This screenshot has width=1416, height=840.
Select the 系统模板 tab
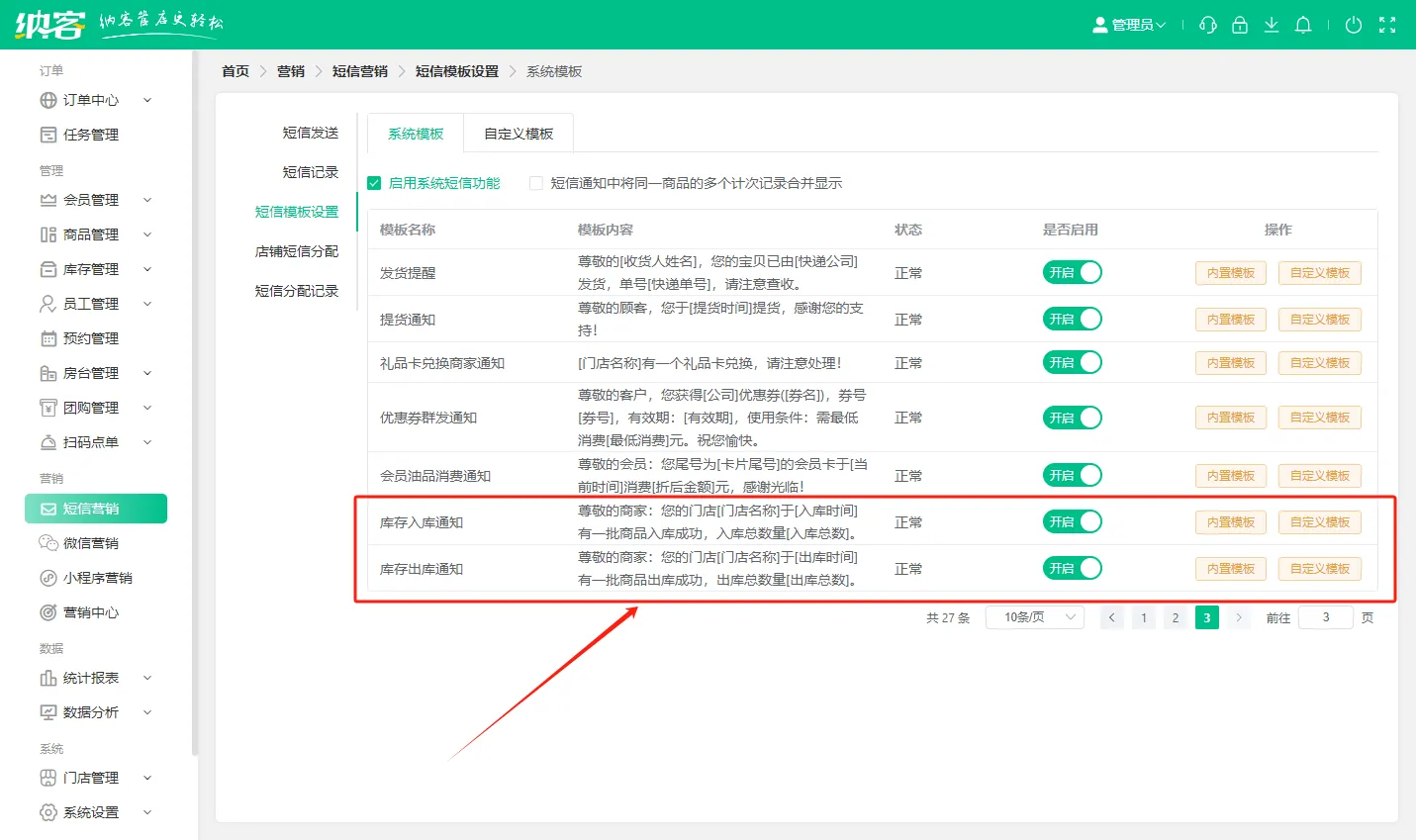coord(416,134)
